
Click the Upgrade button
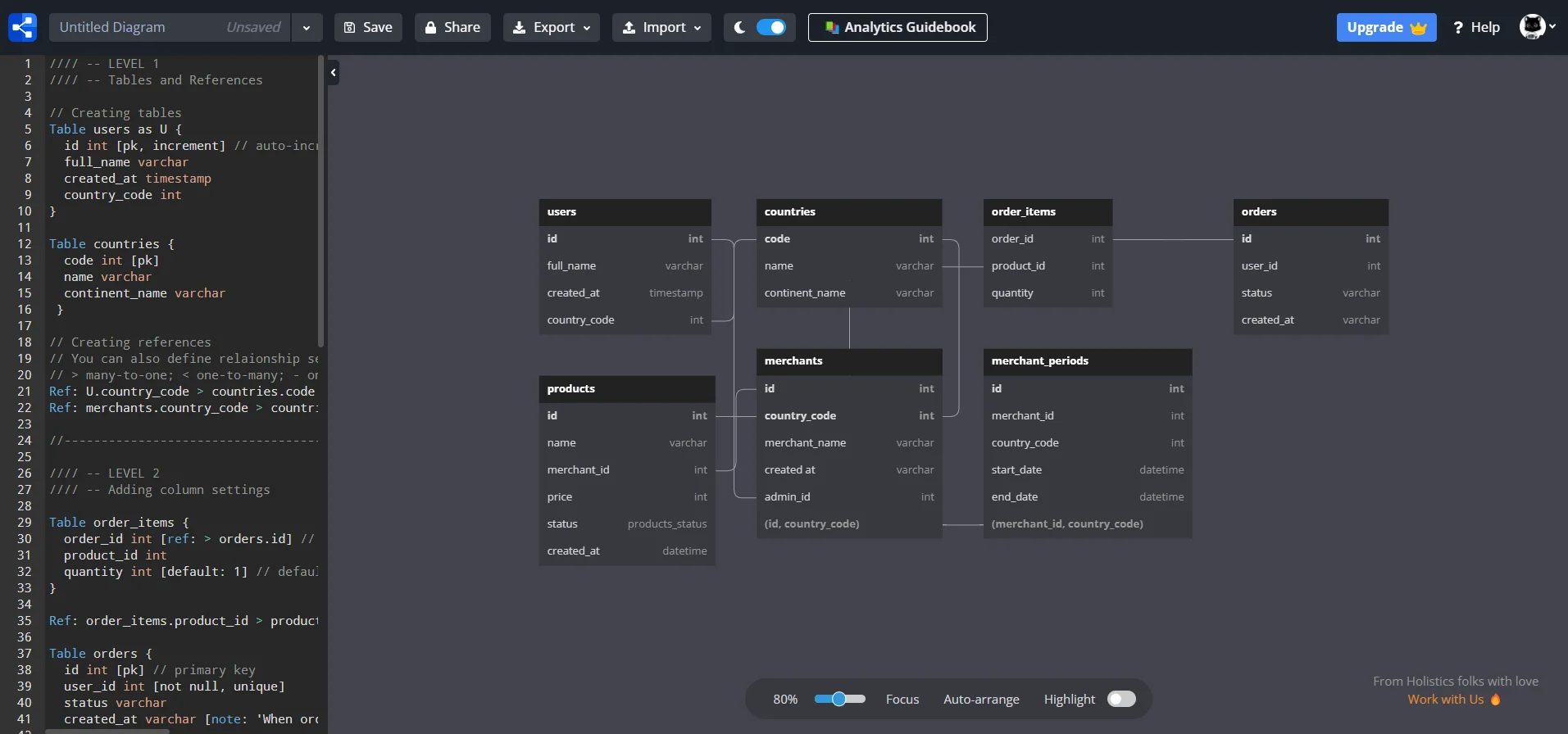coord(1386,27)
